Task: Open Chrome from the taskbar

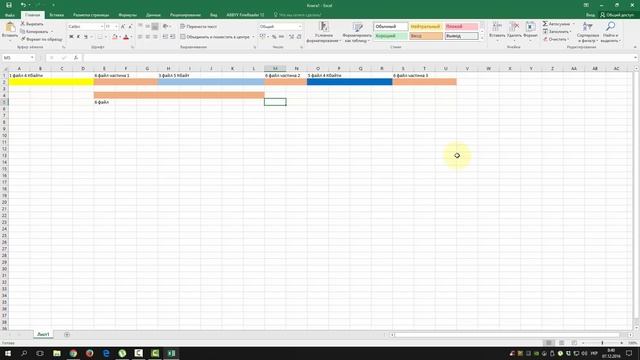Action: pyautogui.click(x=73, y=353)
